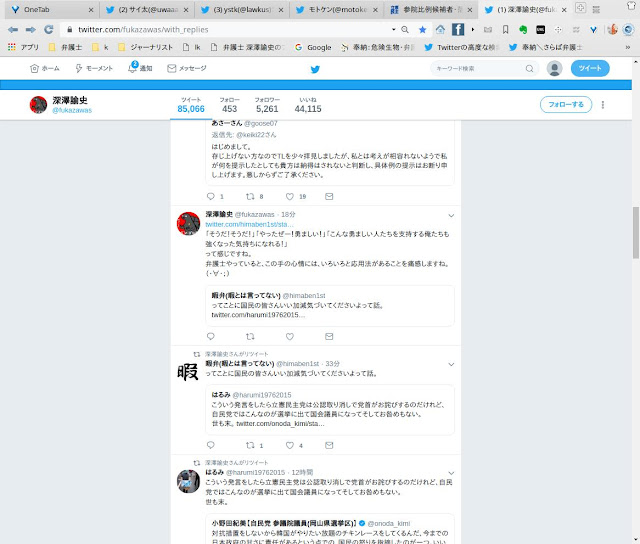Click the blue ツイート compose button
This screenshot has width=640, height=544.
coord(590,68)
